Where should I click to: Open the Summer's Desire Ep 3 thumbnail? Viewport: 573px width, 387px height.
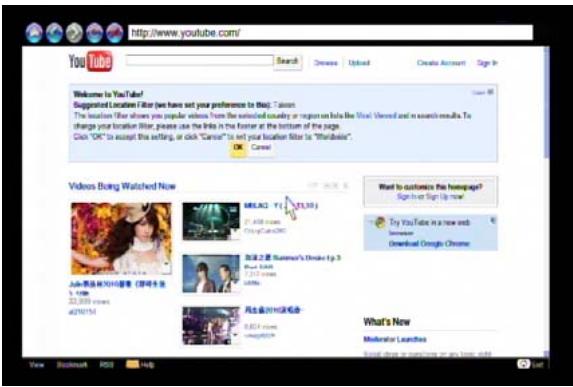pyautogui.click(x=211, y=273)
